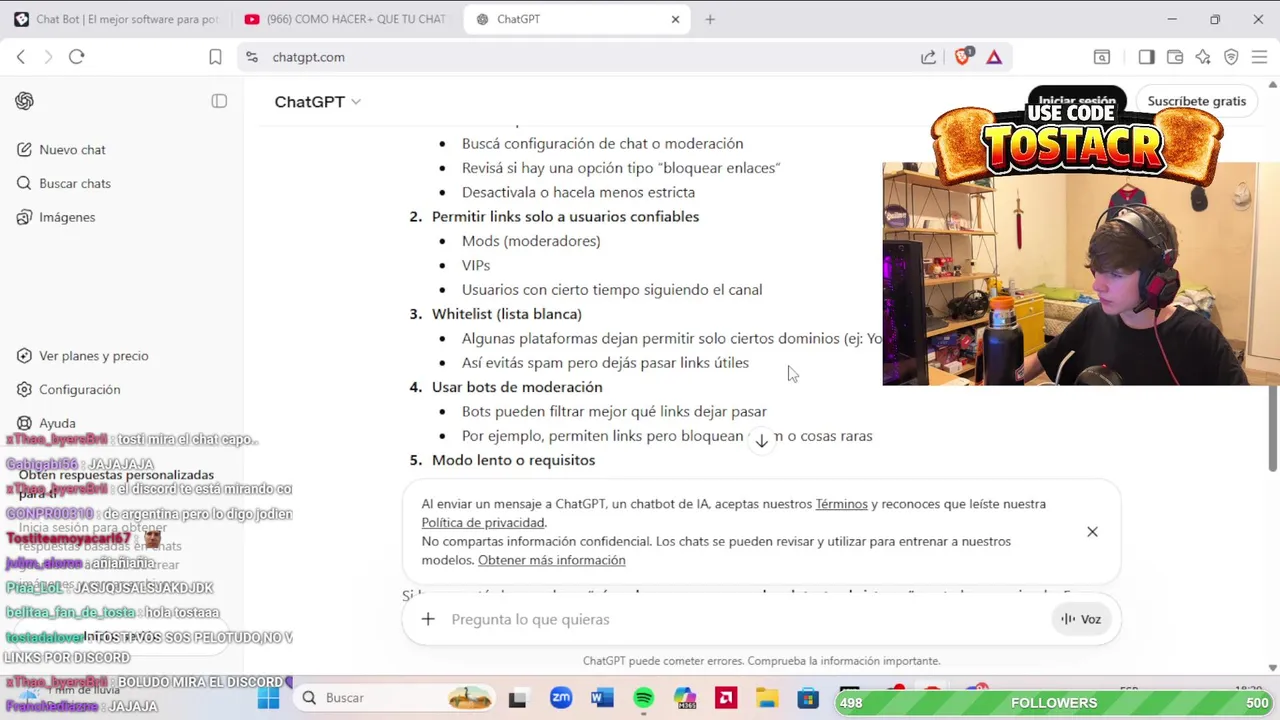Click the page vertical scrollbar thumb
Image resolution: width=1280 pixels, height=720 pixels.
(x=1272, y=427)
